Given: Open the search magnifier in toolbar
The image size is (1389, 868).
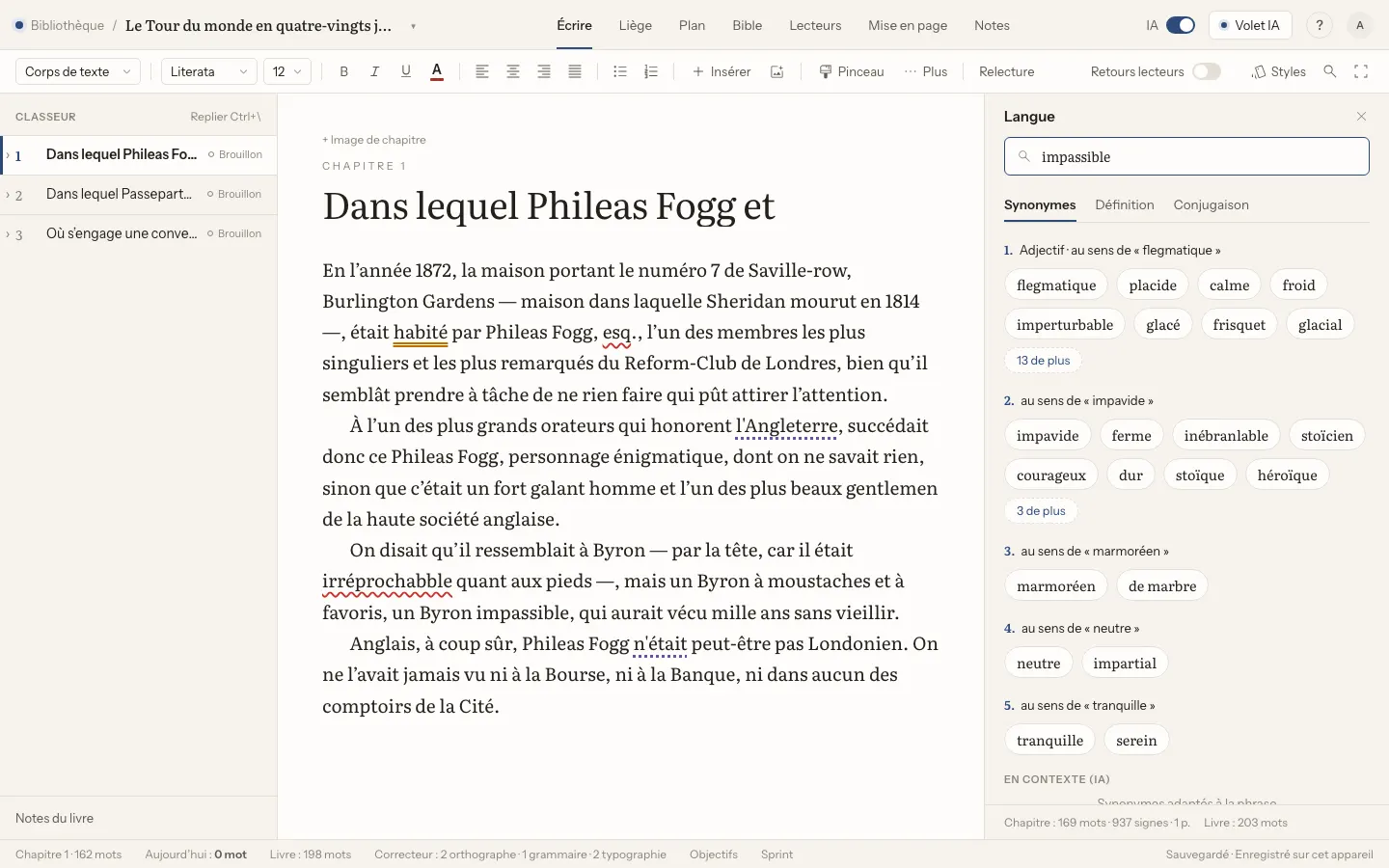Looking at the screenshot, I should [x=1330, y=71].
